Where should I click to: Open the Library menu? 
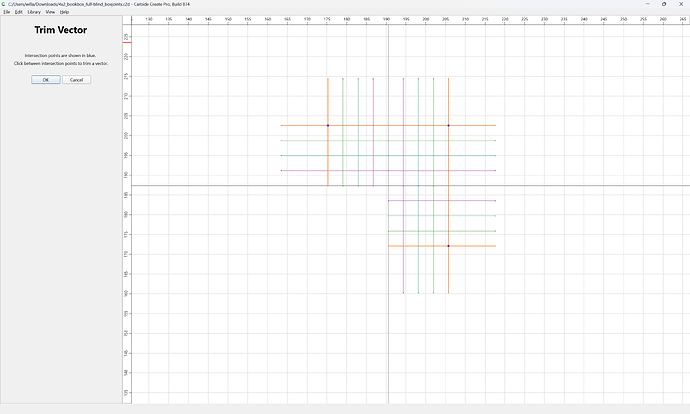[x=34, y=12]
